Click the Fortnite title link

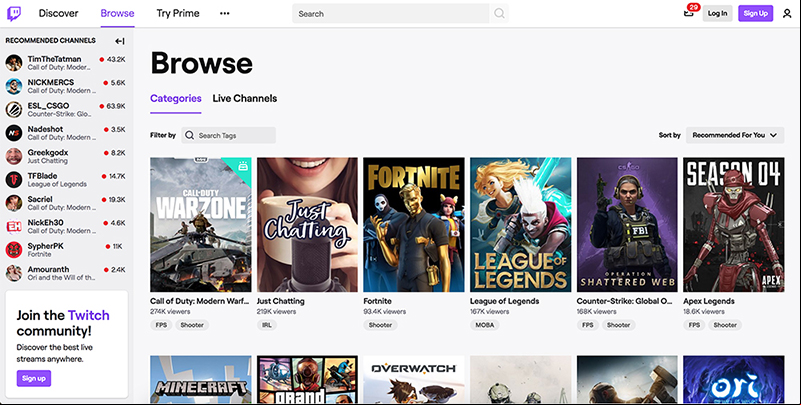(x=378, y=301)
